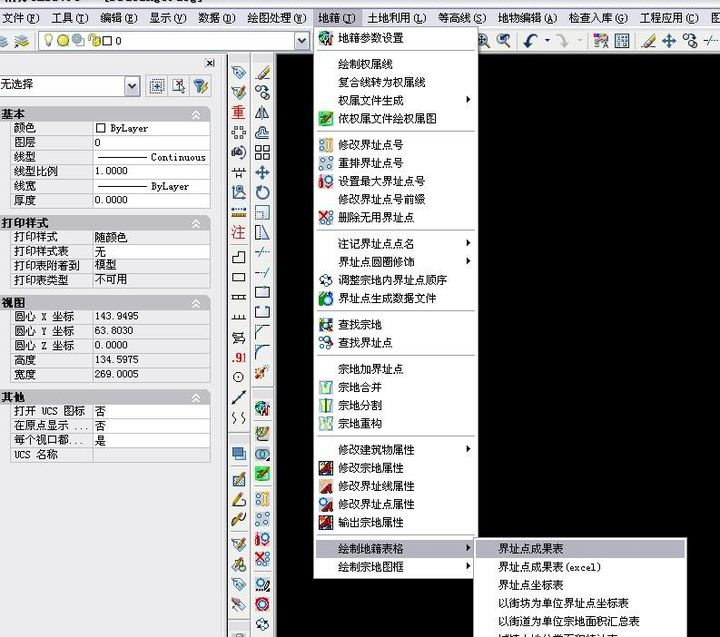Click the 线型比例 1.0000 value

click(152, 171)
